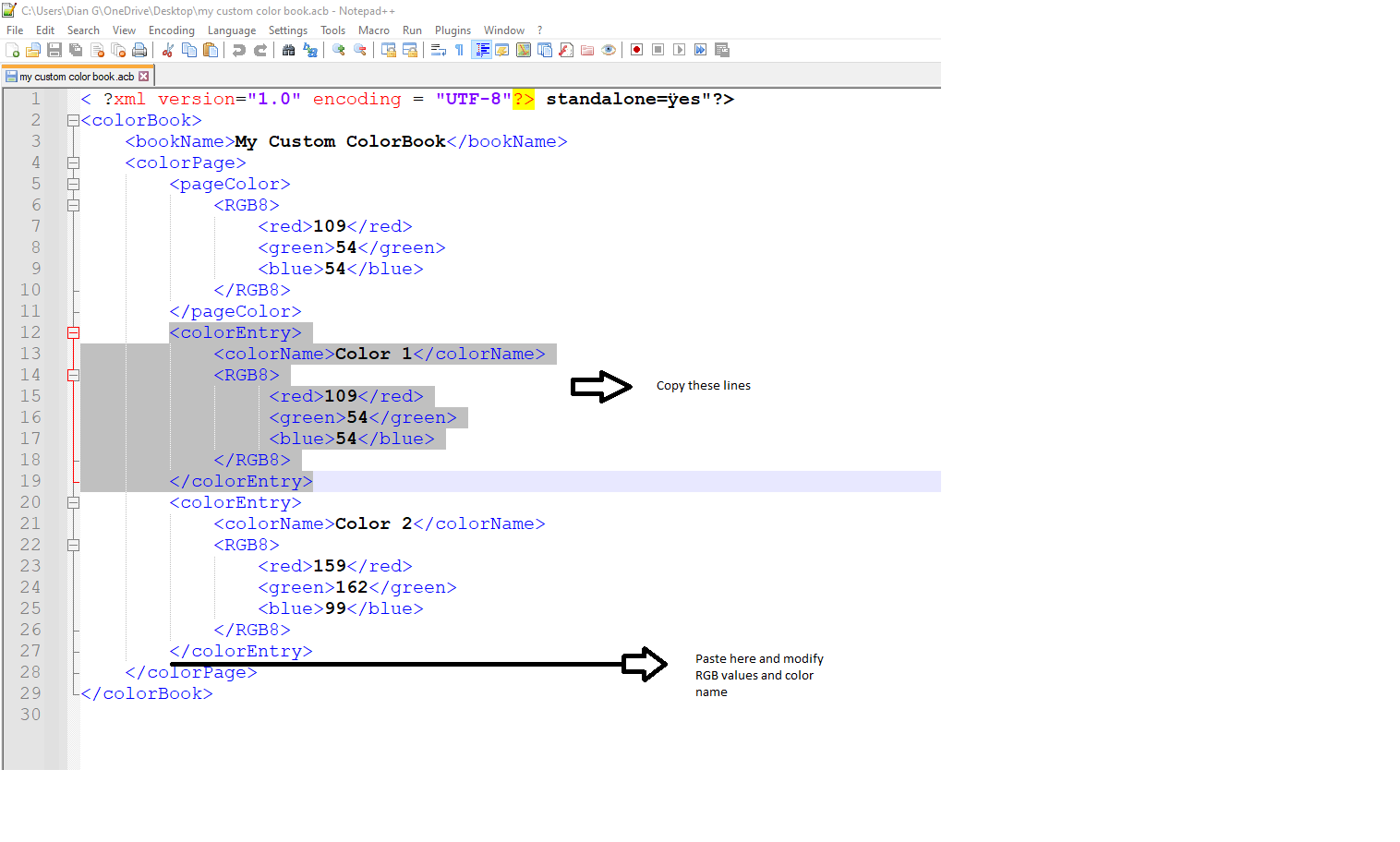This screenshot has width=1400, height=842.
Task: Toggle synchronize horizontal scrolling
Action: pyautogui.click(x=410, y=50)
